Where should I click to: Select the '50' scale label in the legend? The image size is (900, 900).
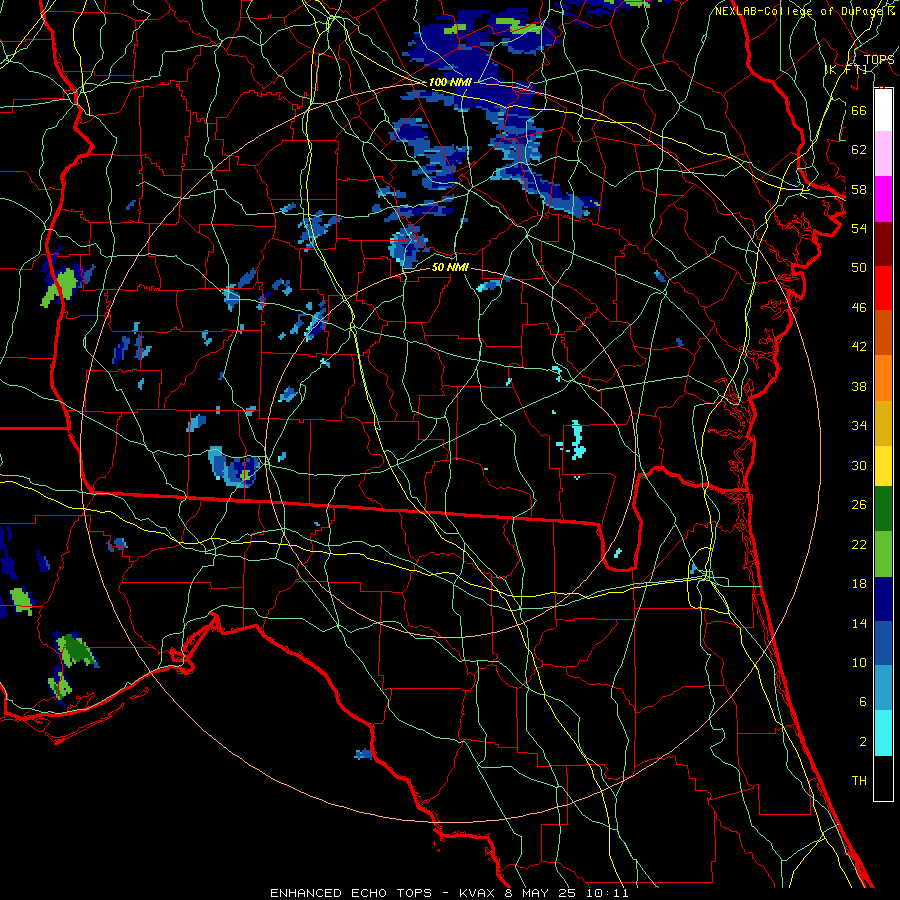pos(859,268)
